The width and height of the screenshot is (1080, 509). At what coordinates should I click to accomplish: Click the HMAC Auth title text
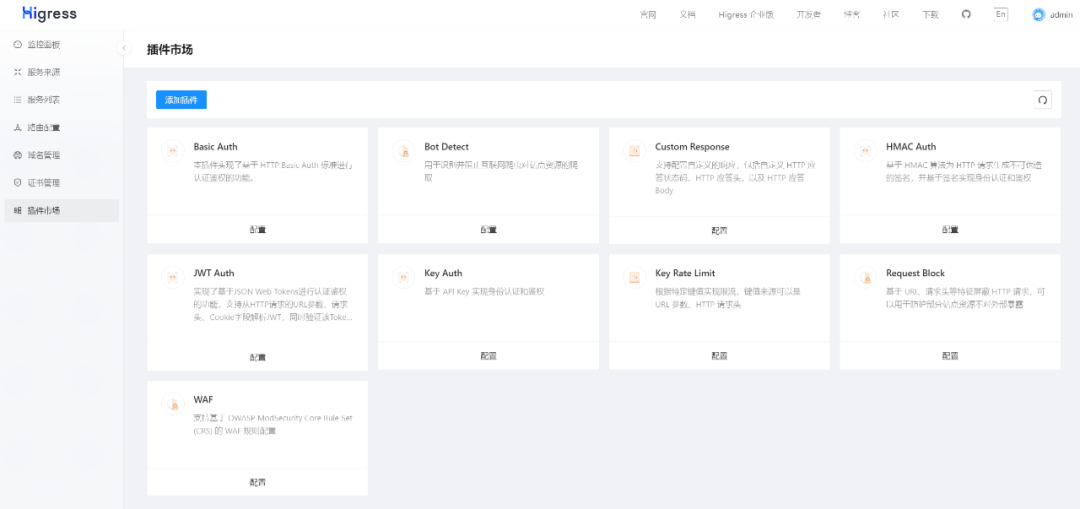911,147
